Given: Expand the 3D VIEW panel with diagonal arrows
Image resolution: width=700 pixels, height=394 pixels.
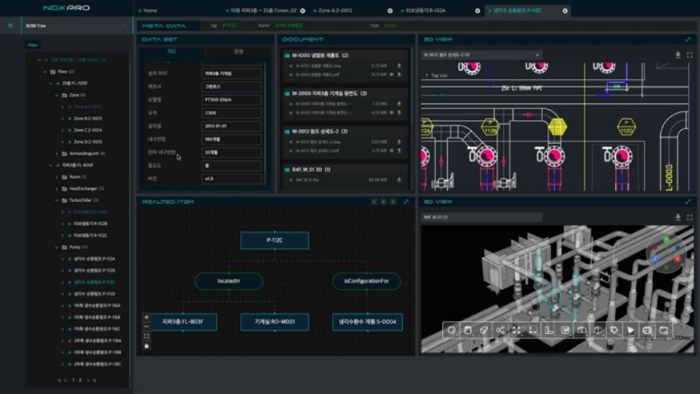Looking at the screenshot, I should pyautogui.click(x=688, y=202).
